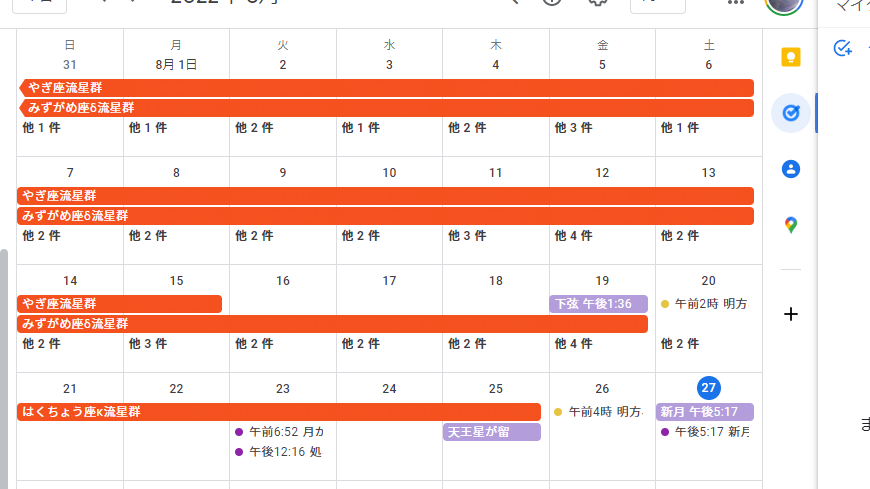Open the Google account profile avatar

pyautogui.click(x=783, y=5)
